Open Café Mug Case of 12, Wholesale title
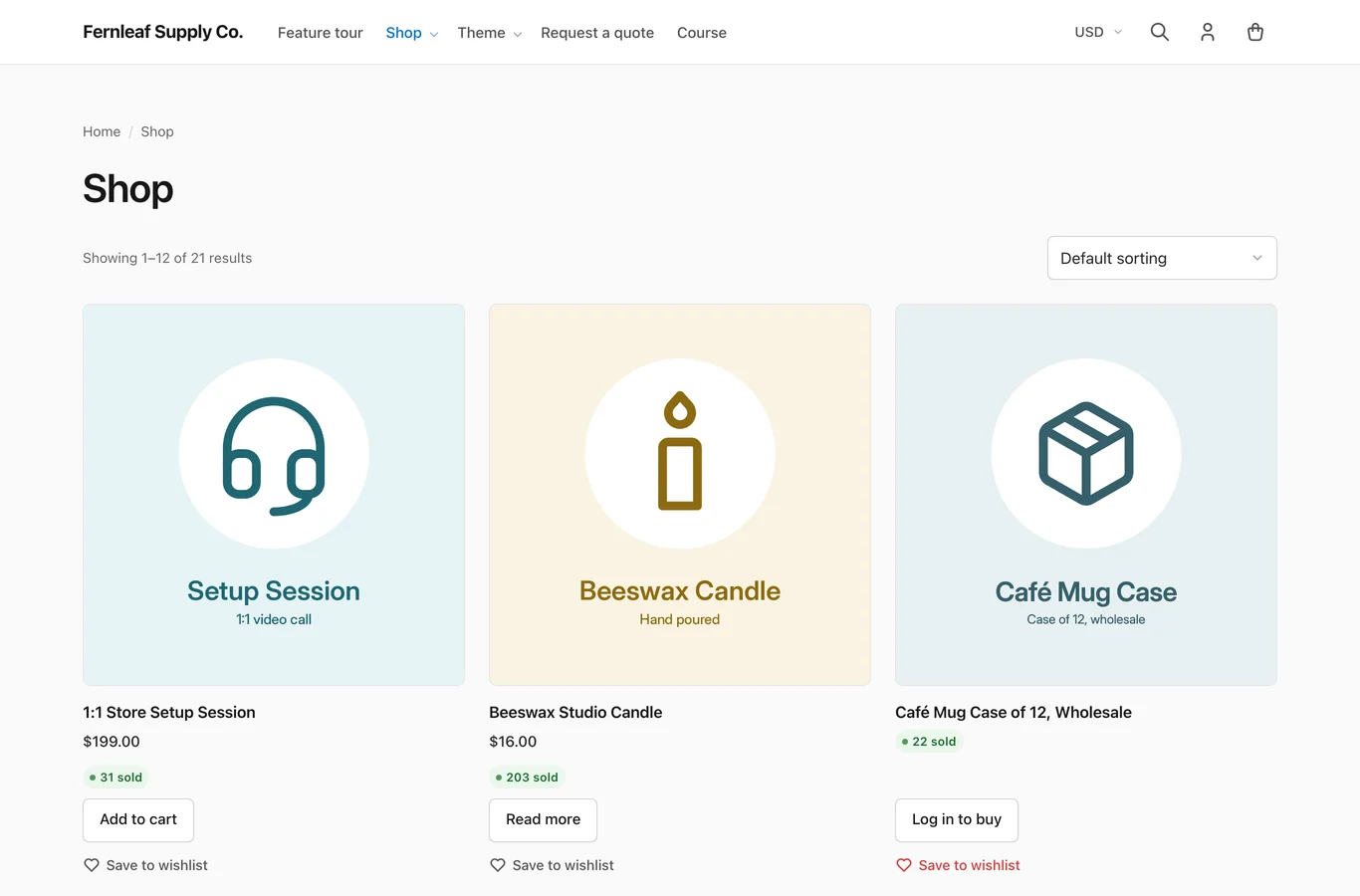This screenshot has width=1360, height=896. pyautogui.click(x=1014, y=712)
